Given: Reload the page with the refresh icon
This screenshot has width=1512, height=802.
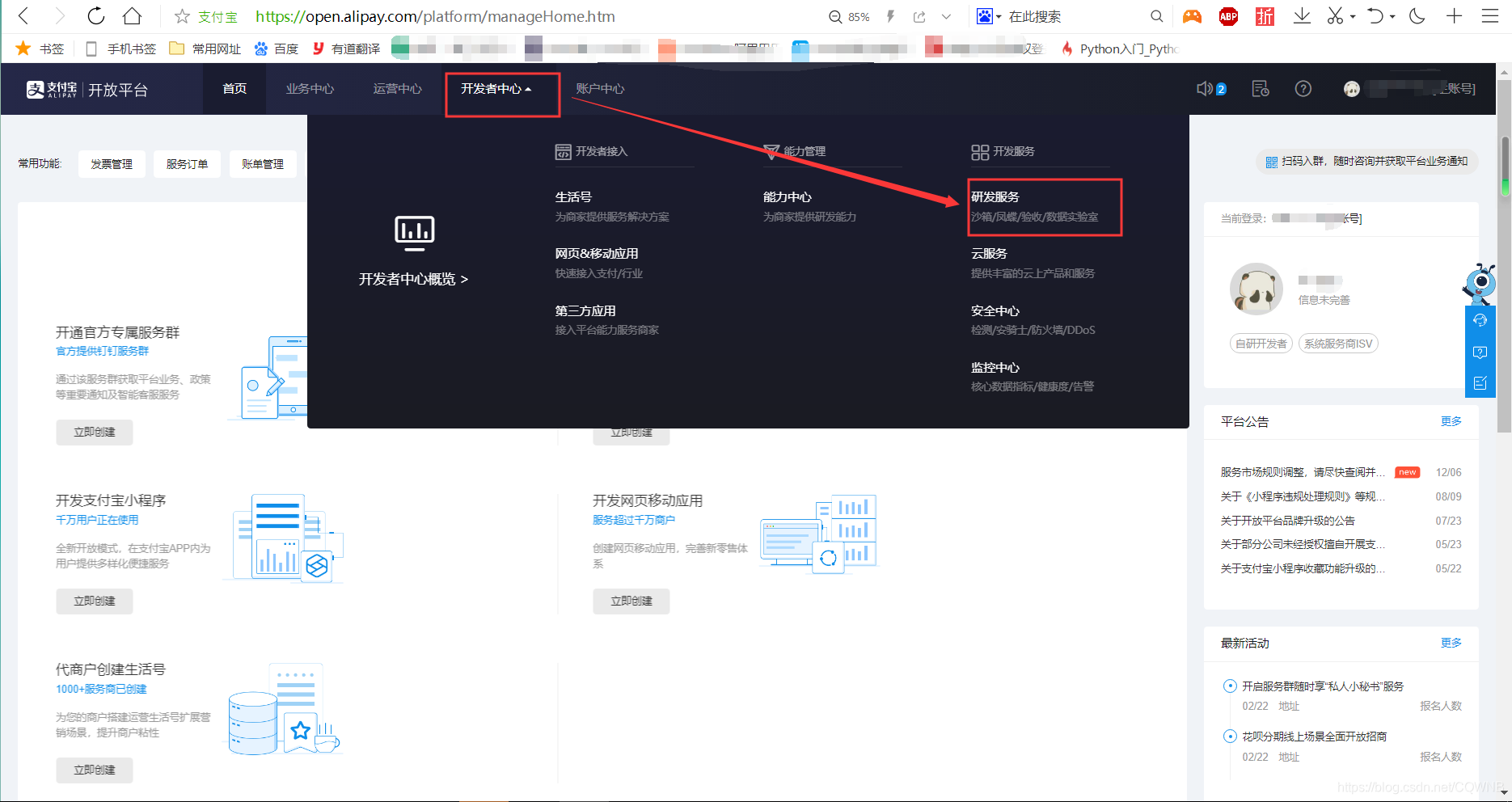Looking at the screenshot, I should tap(96, 16).
